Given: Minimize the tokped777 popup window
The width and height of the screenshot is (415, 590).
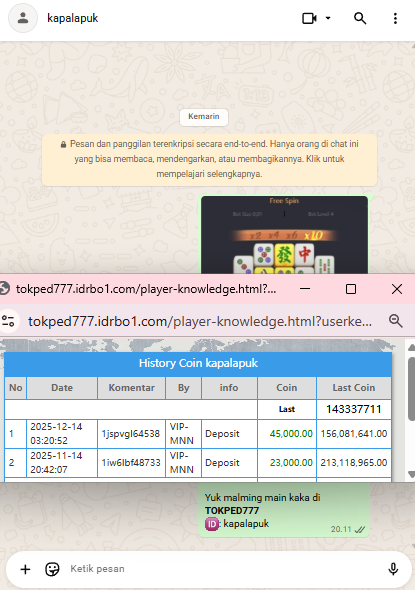Looking at the screenshot, I should 305,289.
